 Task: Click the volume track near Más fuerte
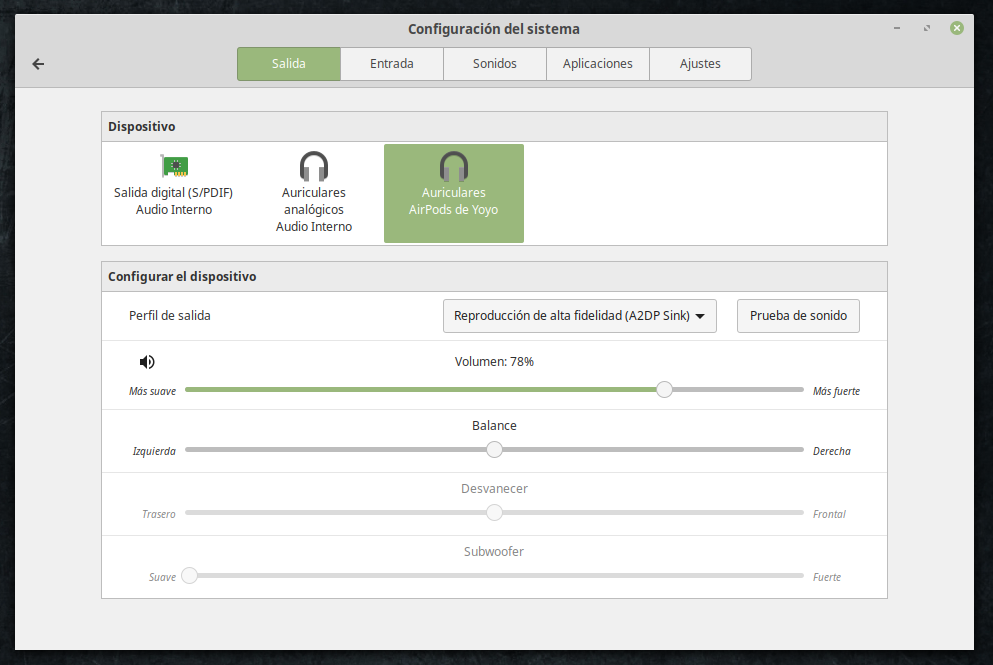(x=780, y=390)
